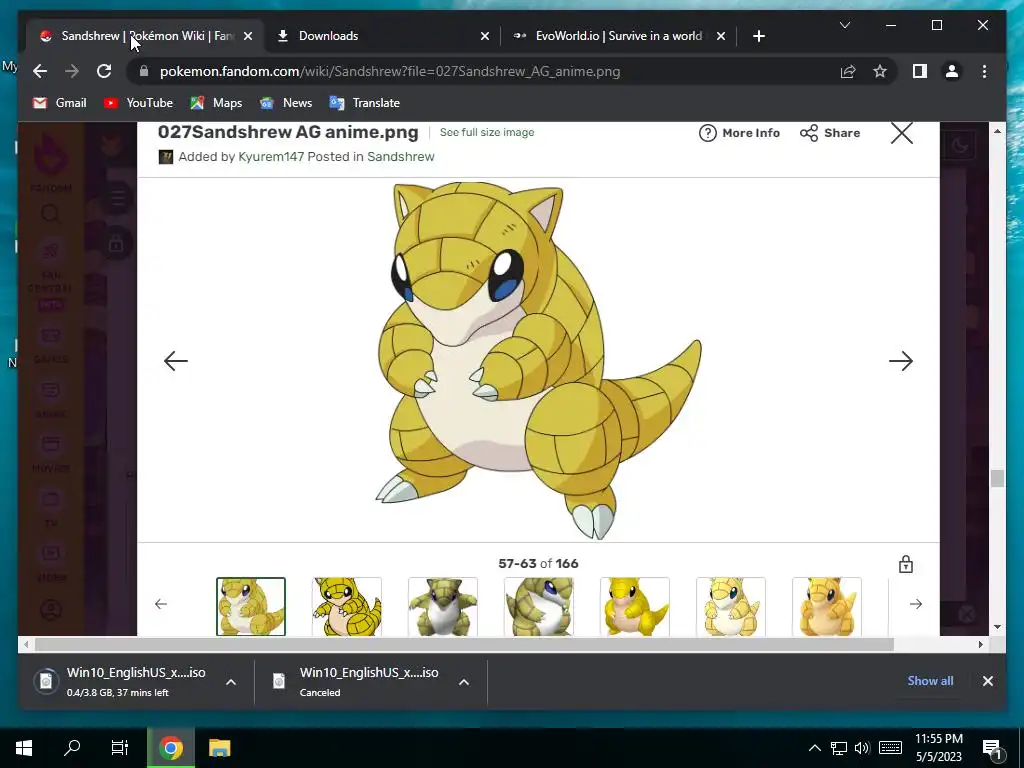The height and width of the screenshot is (768, 1024).
Task: Open the network icon in the tray
Action: [839, 748]
